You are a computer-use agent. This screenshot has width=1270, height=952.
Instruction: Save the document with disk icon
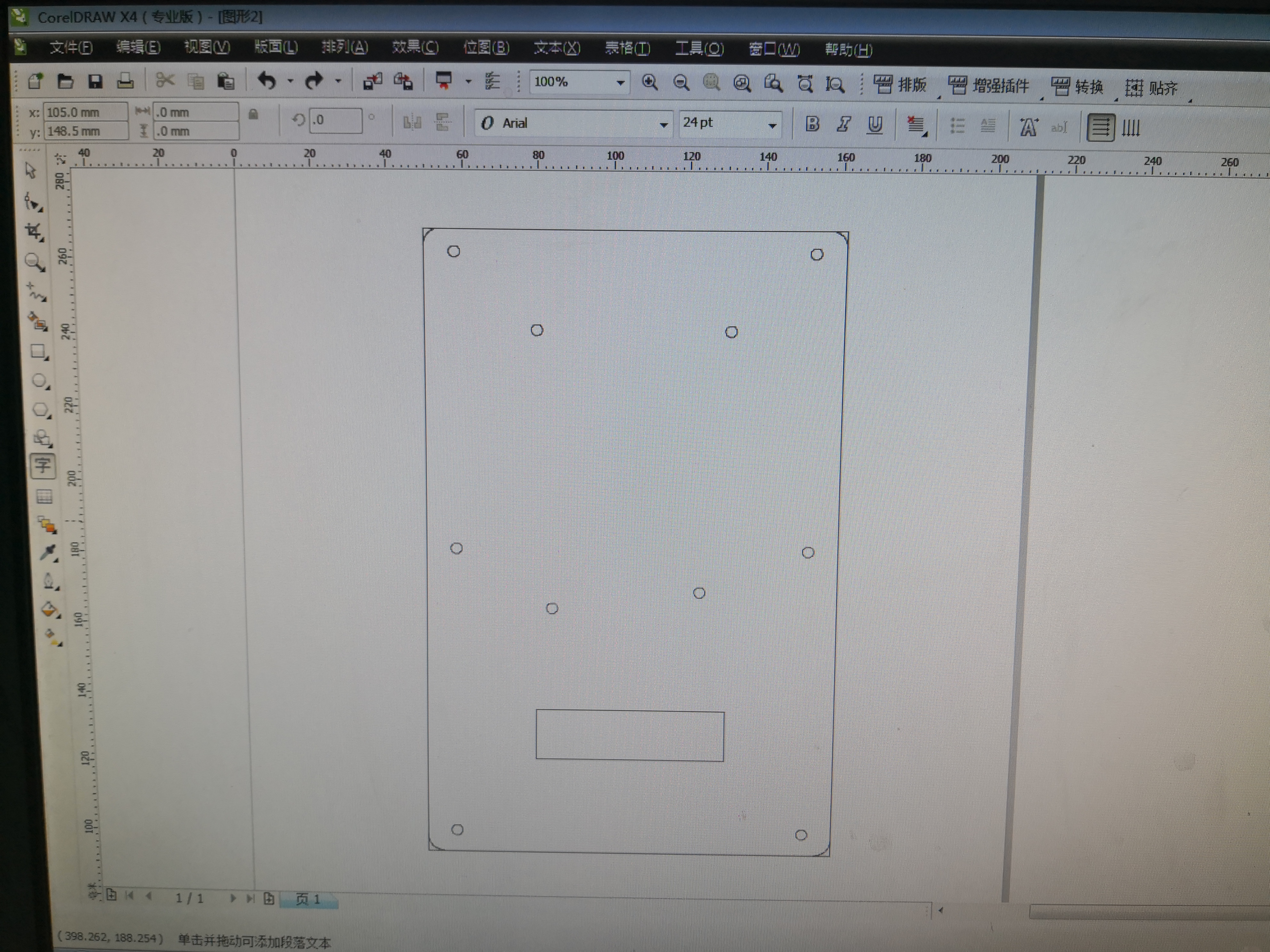point(95,82)
